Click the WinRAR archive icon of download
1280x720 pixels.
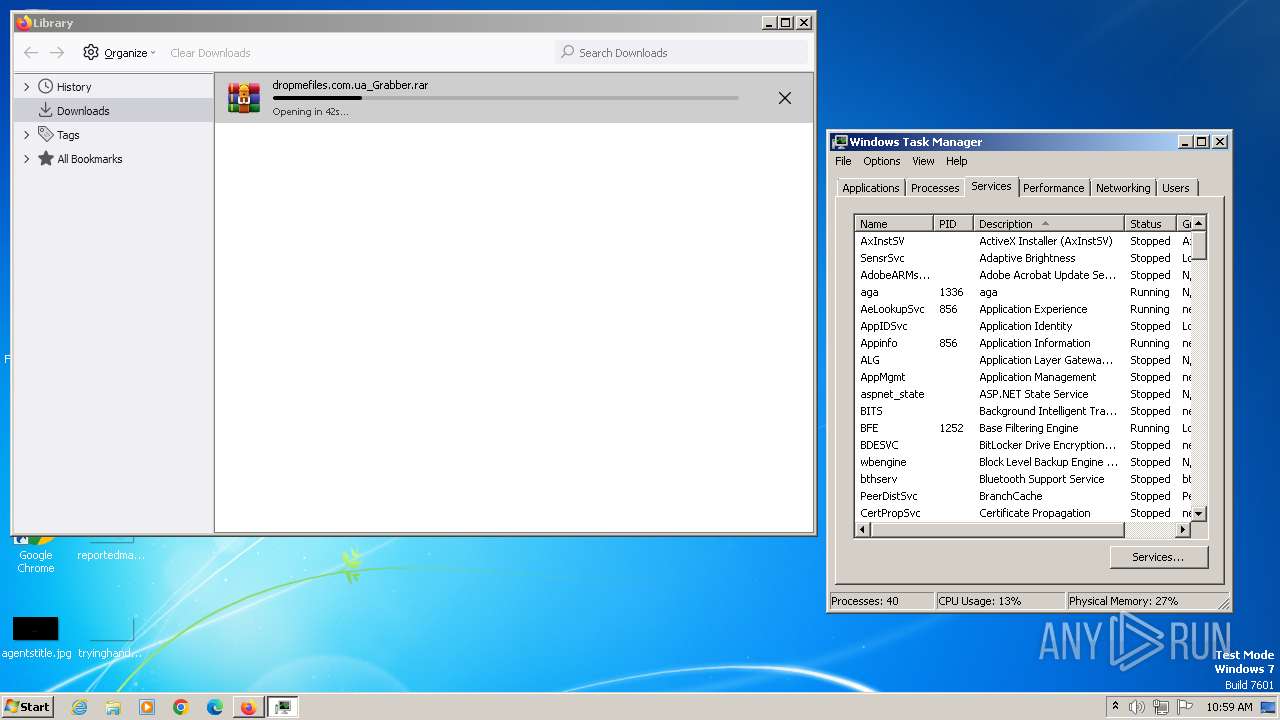tap(244, 97)
